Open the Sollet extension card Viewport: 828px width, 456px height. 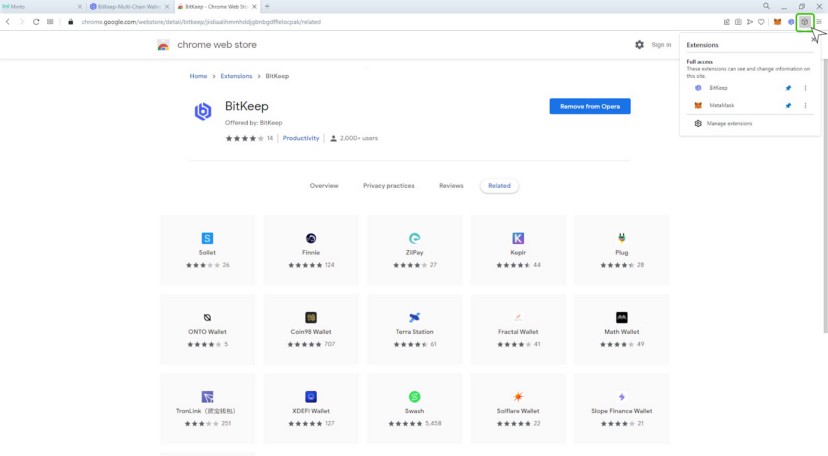[x=207, y=250]
